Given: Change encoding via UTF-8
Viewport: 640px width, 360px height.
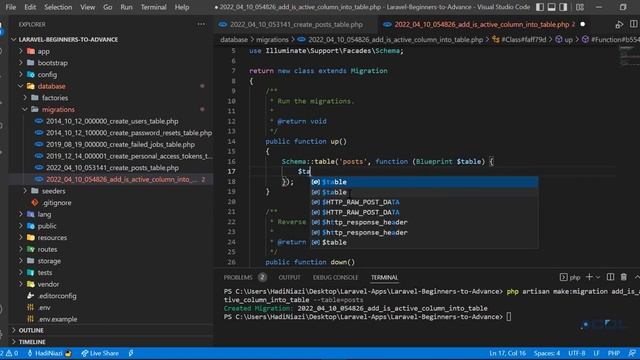Looking at the screenshot, I should 576,353.
